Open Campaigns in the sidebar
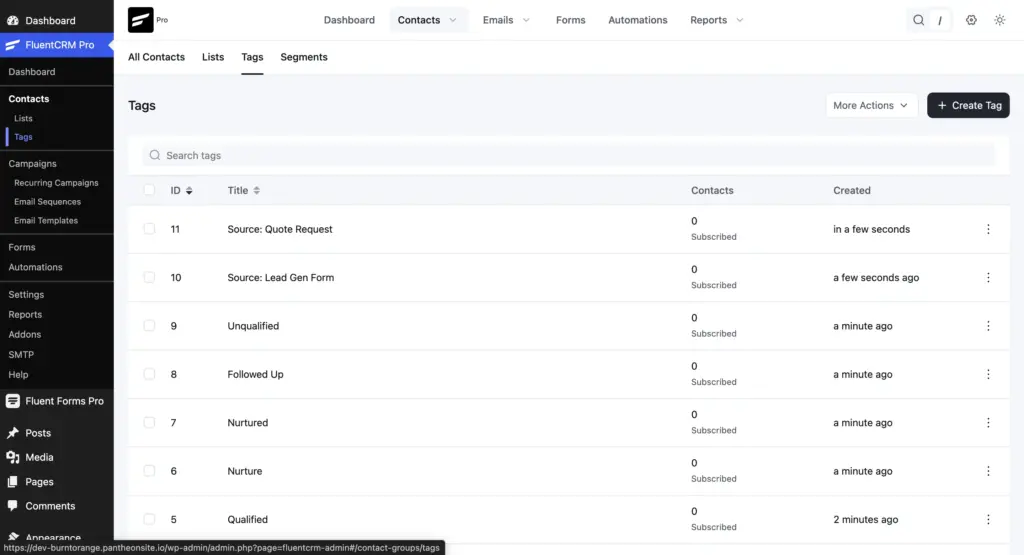Viewport: 1024px width, 555px height. click(x=33, y=163)
